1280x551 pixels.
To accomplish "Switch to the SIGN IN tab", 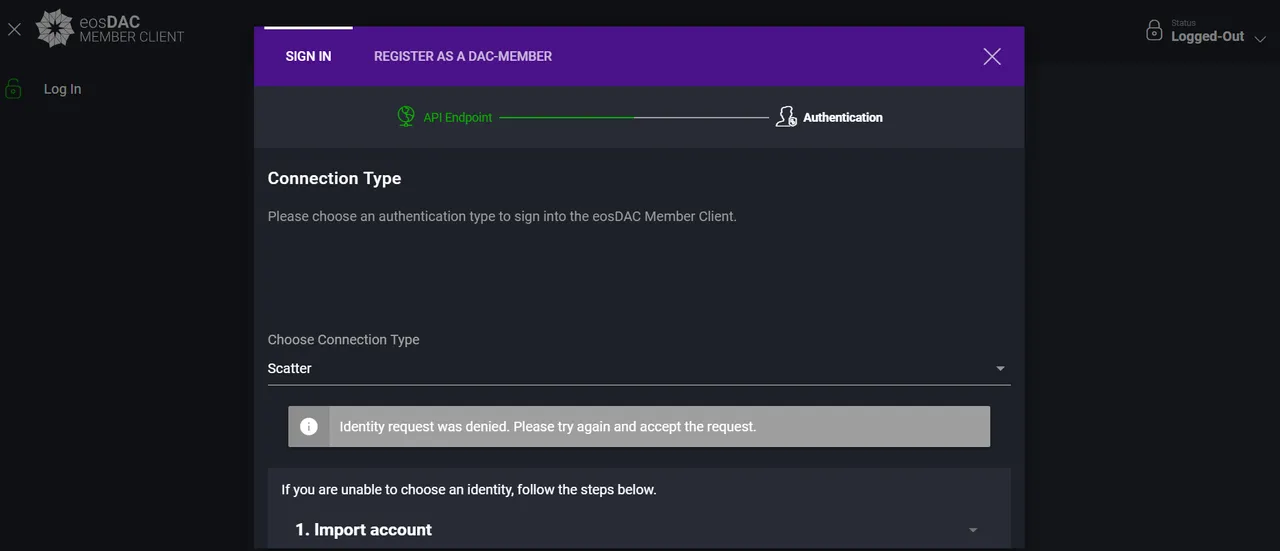I will [x=308, y=56].
